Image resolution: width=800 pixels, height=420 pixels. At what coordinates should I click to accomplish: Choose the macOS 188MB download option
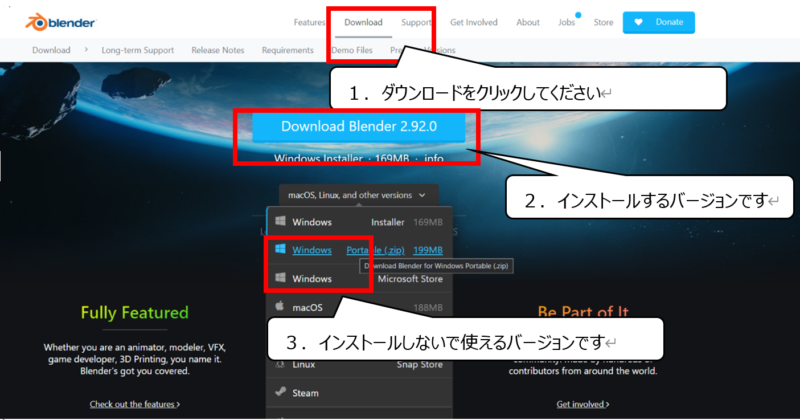tap(359, 307)
